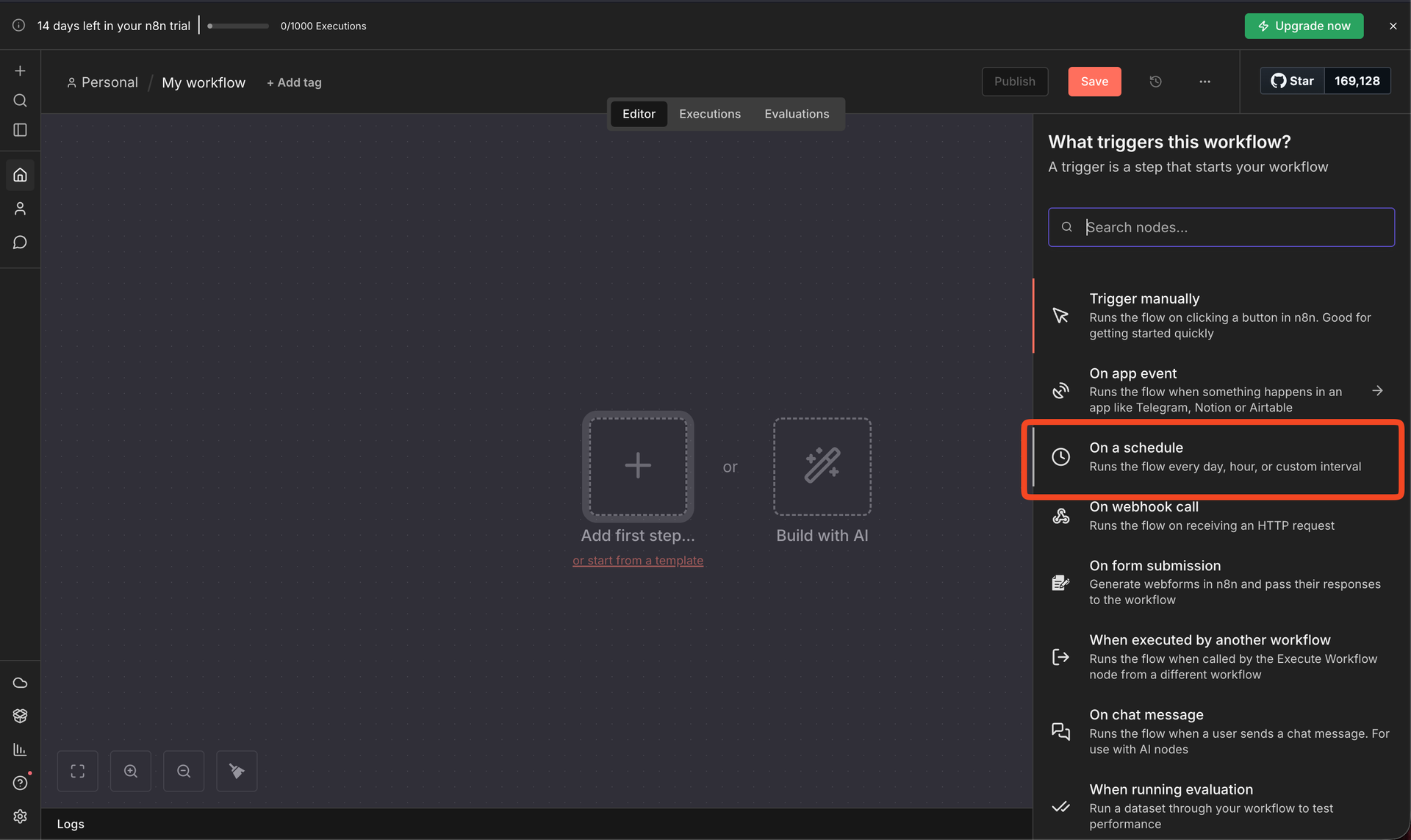Switch to the Evaluations tab
1411x840 pixels.
796,114
